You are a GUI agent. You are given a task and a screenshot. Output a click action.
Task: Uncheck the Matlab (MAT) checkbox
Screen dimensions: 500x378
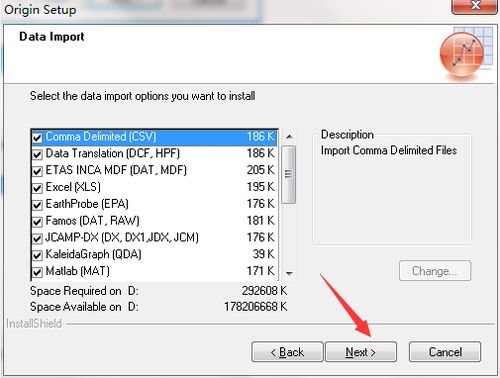pyautogui.click(x=37, y=272)
